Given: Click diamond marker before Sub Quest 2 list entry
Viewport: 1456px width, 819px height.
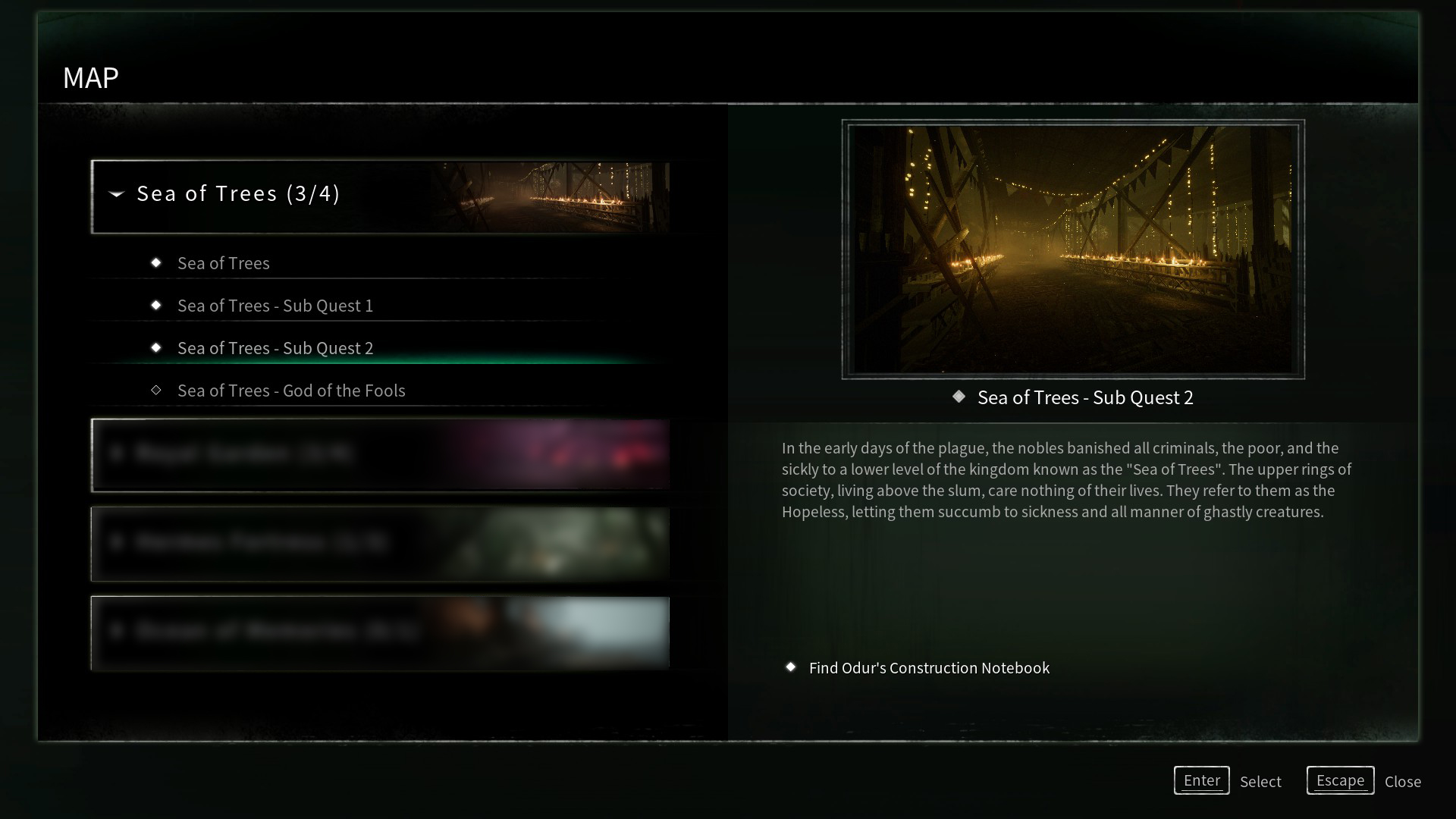Looking at the screenshot, I should [x=156, y=347].
